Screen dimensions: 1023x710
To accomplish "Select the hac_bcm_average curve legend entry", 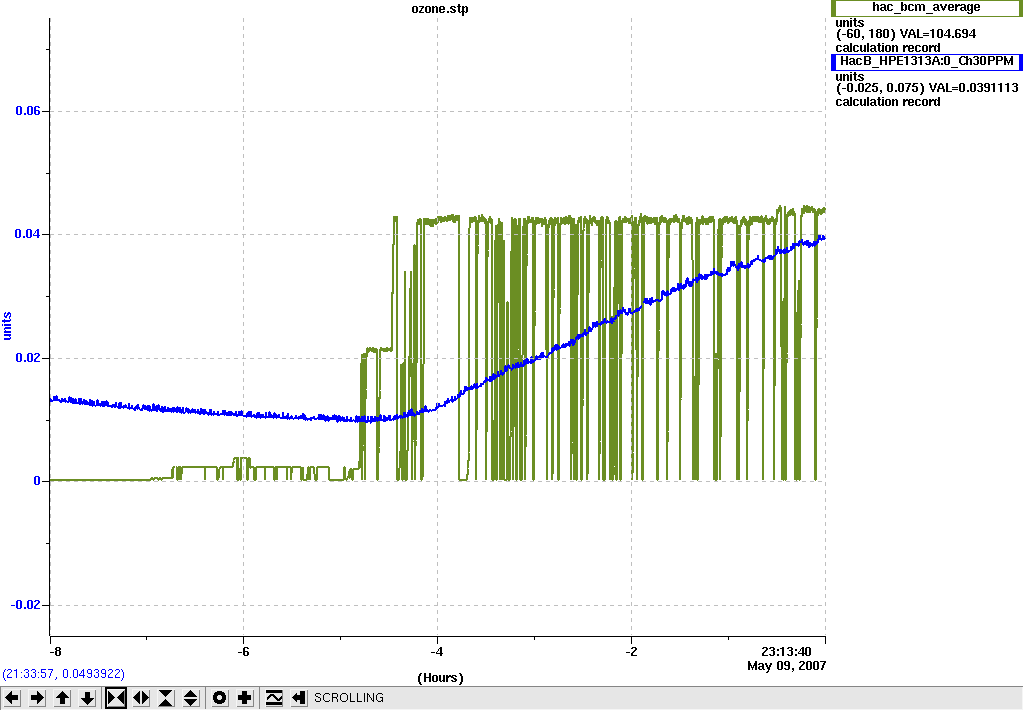I will coord(926,7).
